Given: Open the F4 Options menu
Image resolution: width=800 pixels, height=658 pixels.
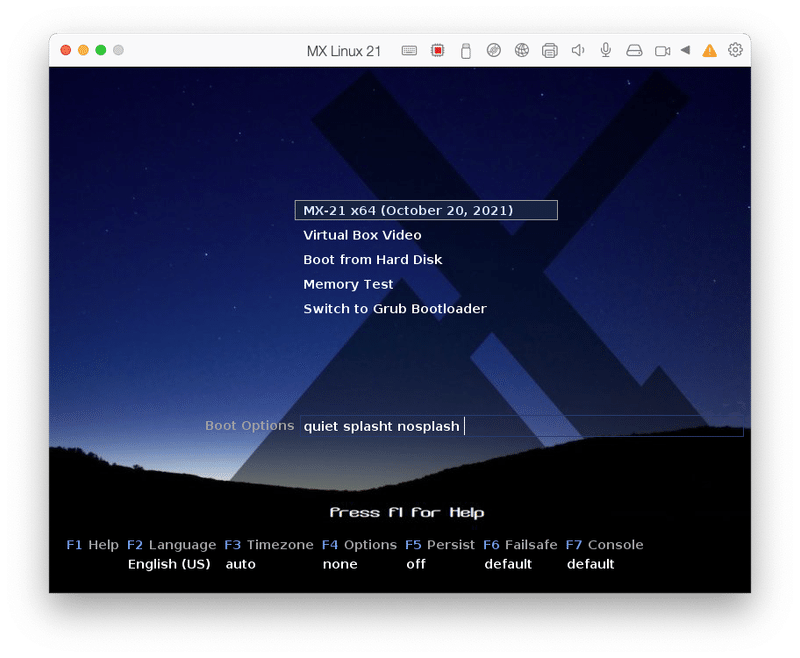Looking at the screenshot, I should [x=359, y=545].
